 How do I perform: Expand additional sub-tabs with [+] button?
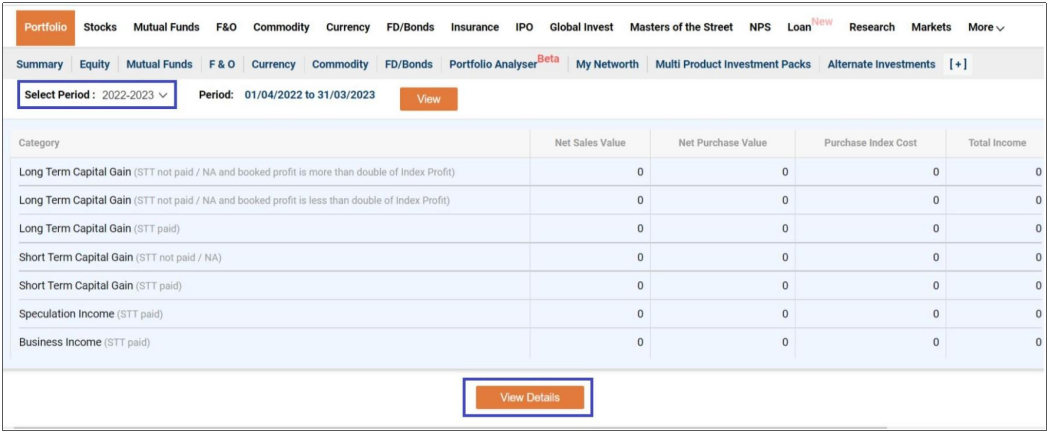click(957, 64)
